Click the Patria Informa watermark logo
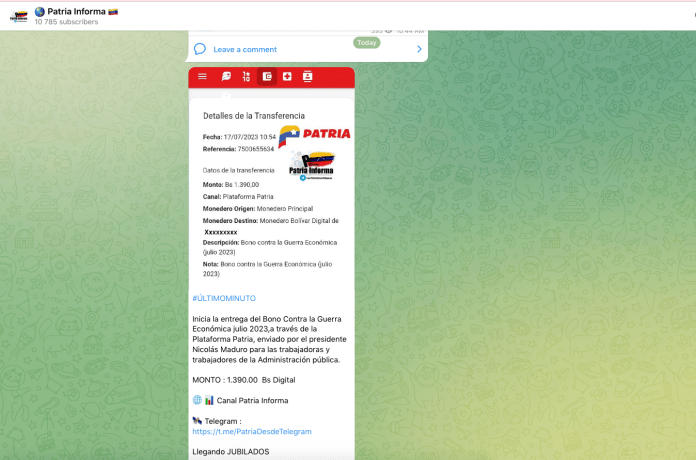Image resolution: width=696 pixels, height=460 pixels. [312, 167]
